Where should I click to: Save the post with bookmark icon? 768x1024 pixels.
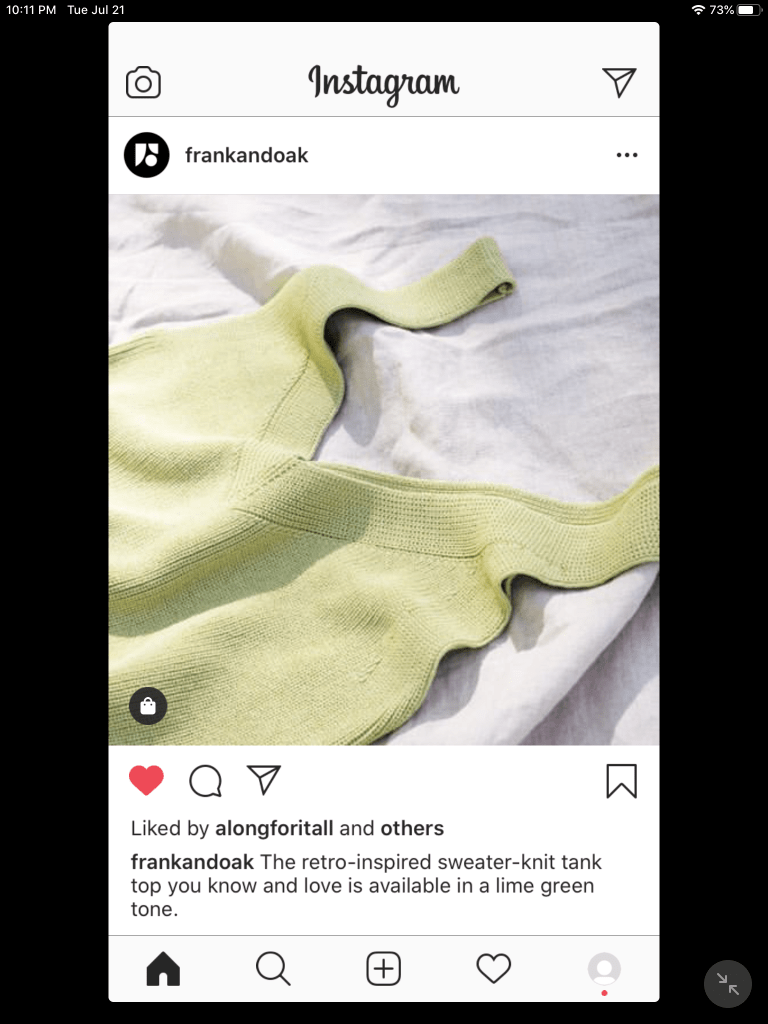[622, 781]
